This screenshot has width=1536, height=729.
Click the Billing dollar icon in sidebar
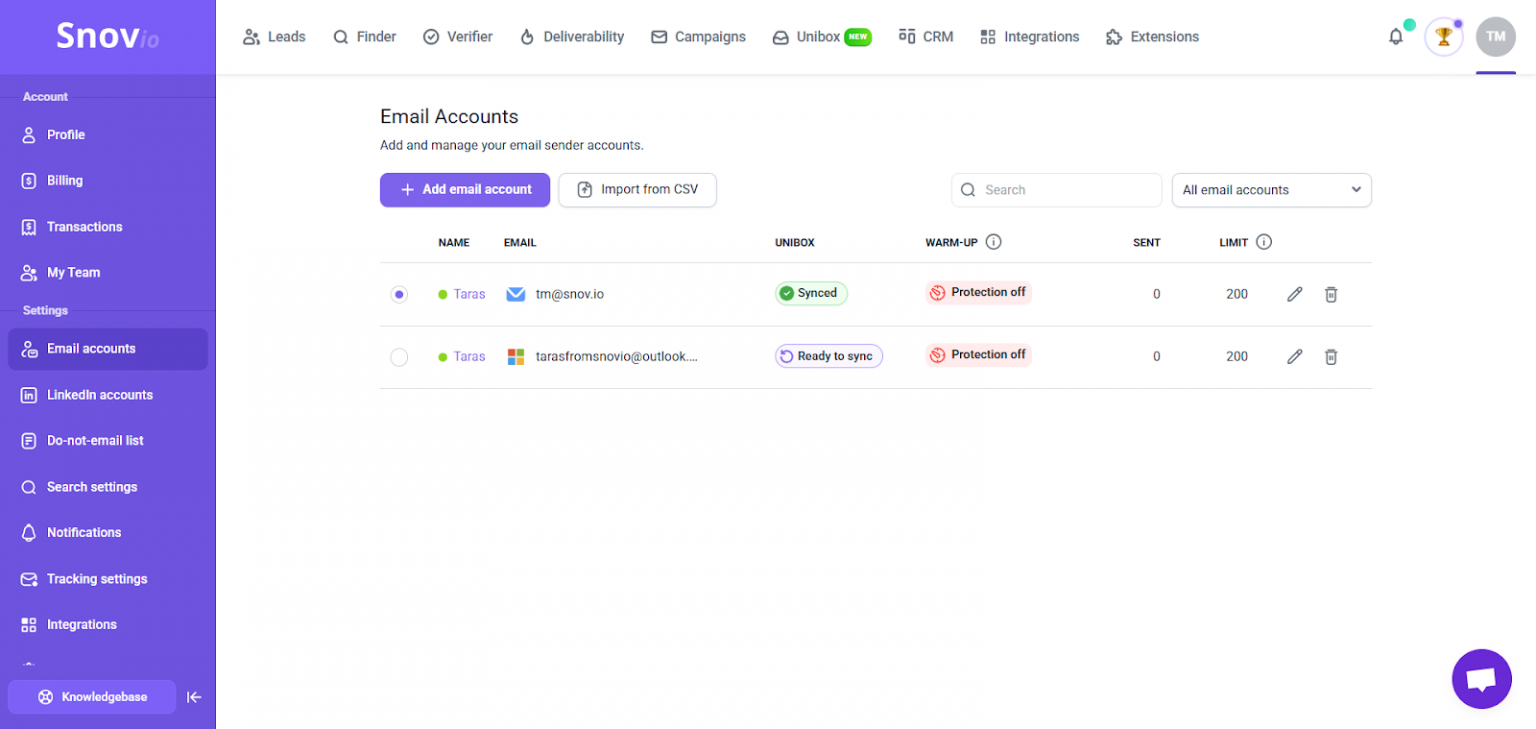click(x=29, y=181)
